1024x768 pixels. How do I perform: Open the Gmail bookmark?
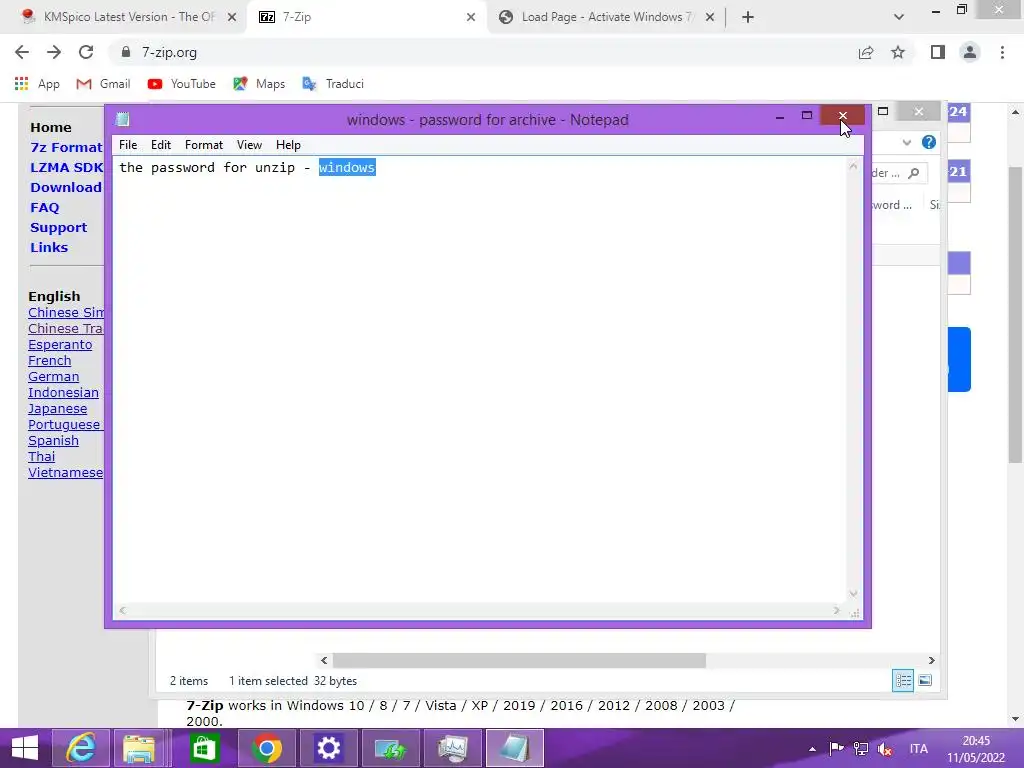103,84
